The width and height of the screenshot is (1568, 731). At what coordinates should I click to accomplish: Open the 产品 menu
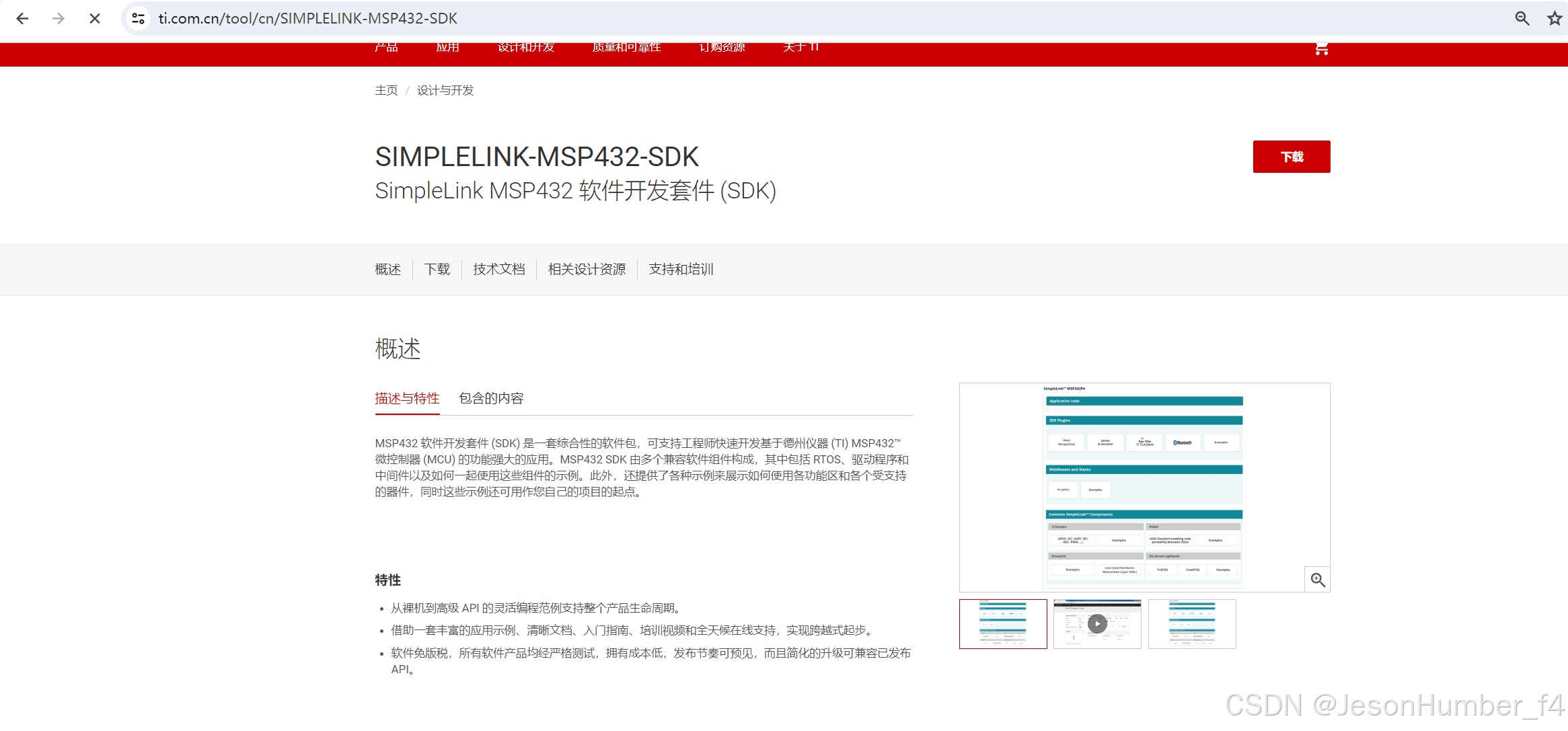point(386,47)
